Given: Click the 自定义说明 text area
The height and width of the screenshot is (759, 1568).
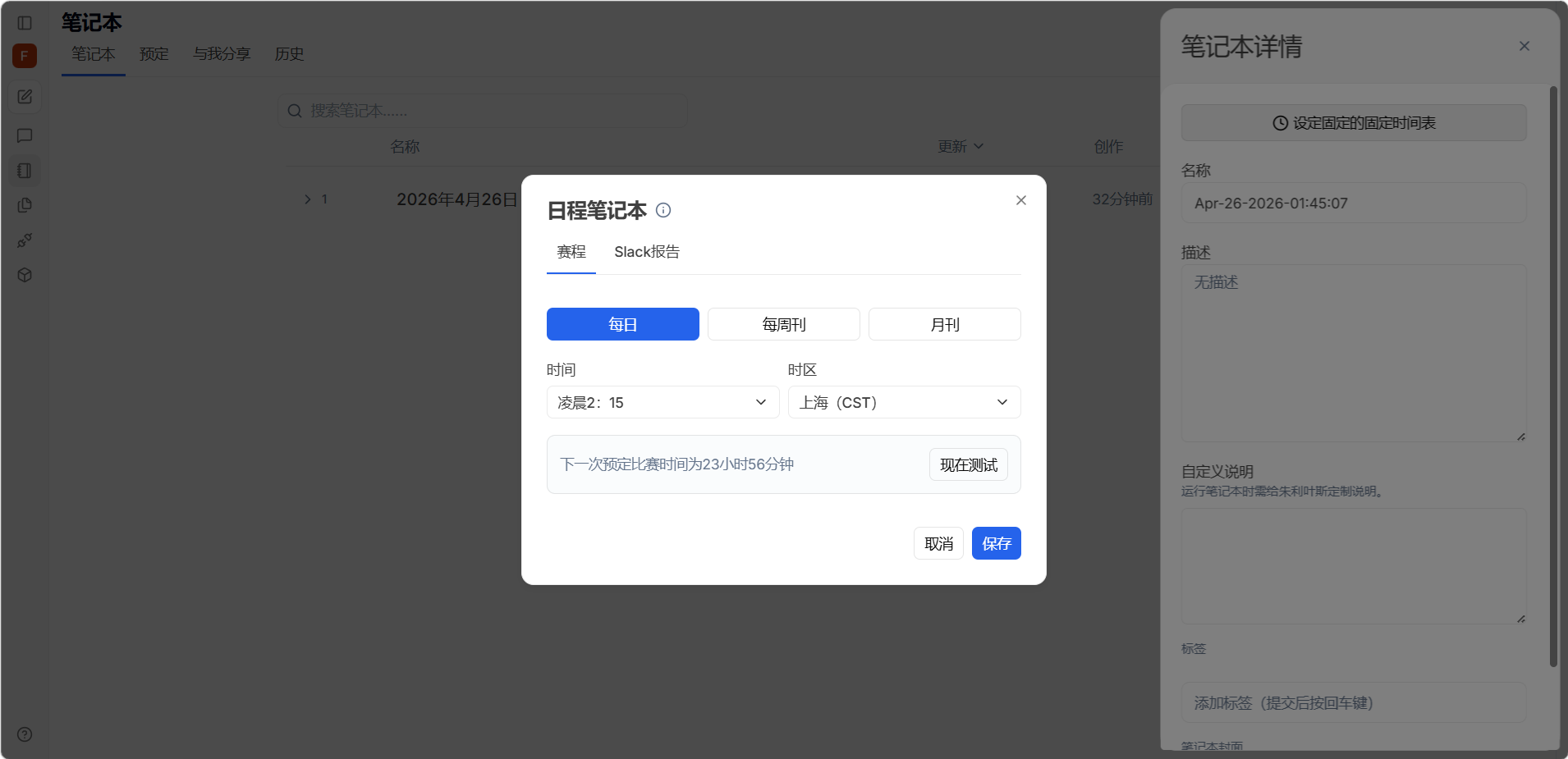Looking at the screenshot, I should tap(1354, 566).
